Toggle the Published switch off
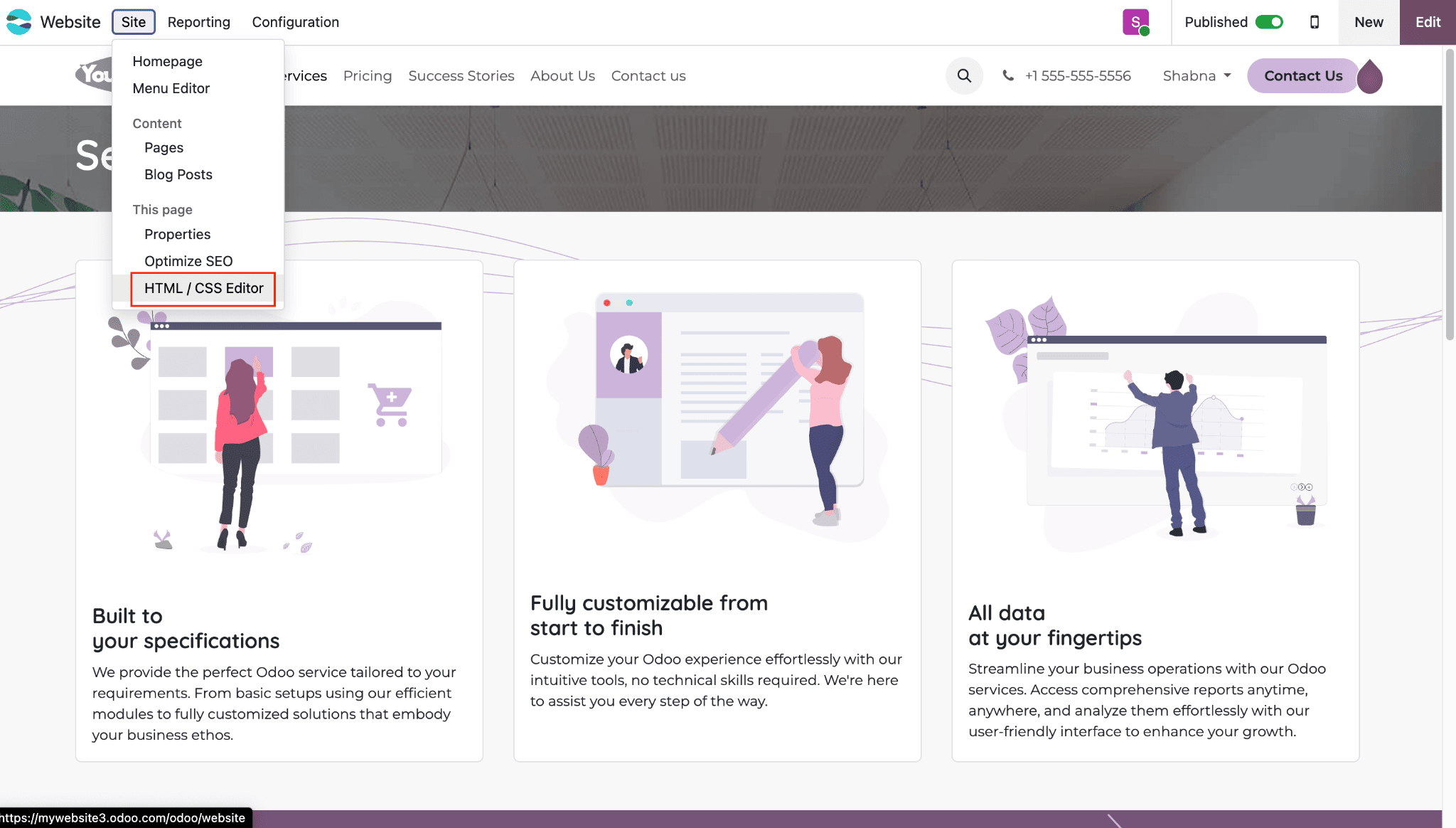 1269,22
